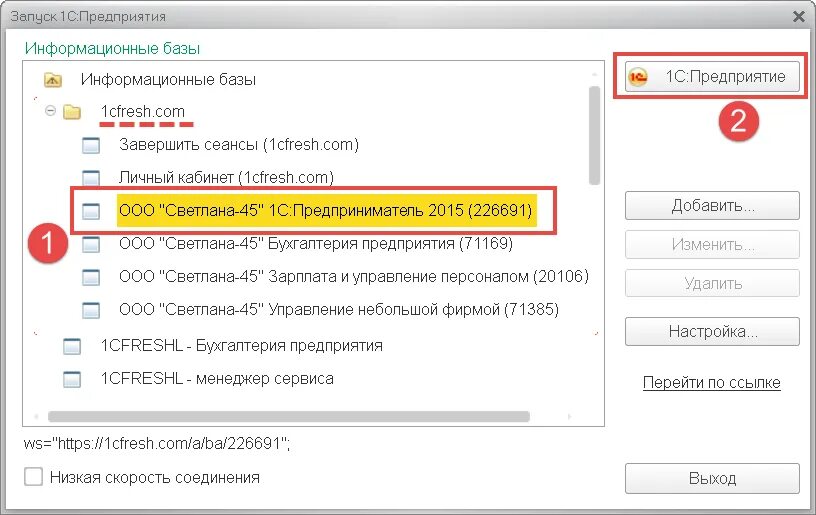Image resolution: width=816 pixels, height=515 pixels.
Task: Click the horizontal scrollbar left arrow
Action: click(36, 417)
